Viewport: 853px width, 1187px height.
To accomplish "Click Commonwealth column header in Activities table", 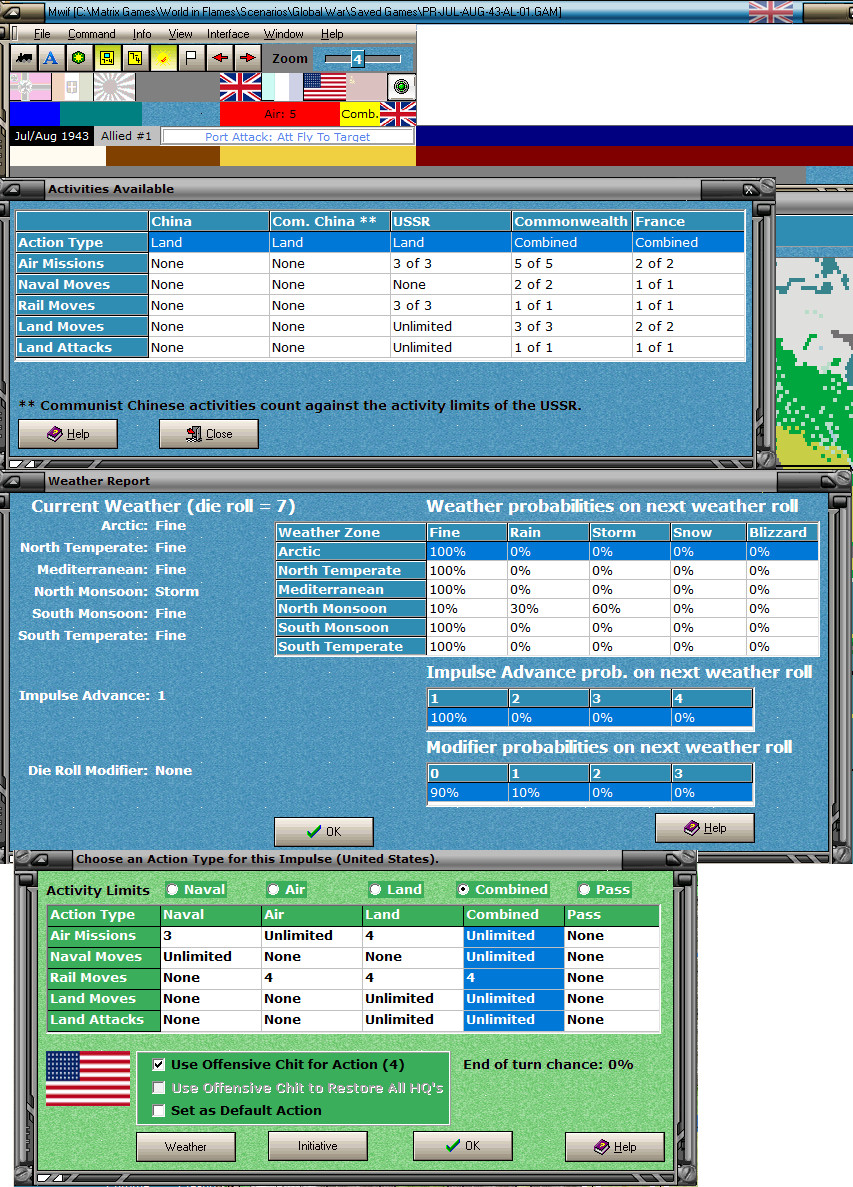I will click(571, 221).
